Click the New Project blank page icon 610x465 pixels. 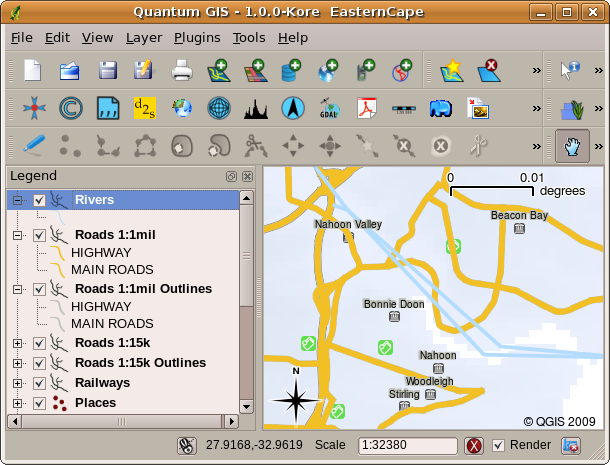tap(34, 71)
